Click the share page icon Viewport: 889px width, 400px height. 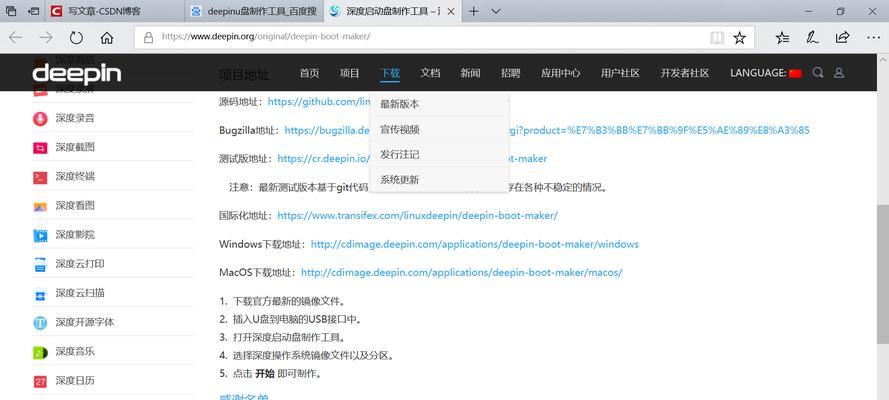(x=843, y=37)
